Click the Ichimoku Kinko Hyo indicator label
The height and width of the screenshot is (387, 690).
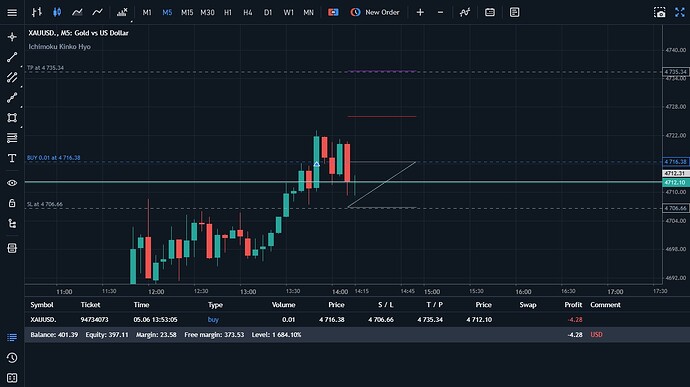coord(59,47)
